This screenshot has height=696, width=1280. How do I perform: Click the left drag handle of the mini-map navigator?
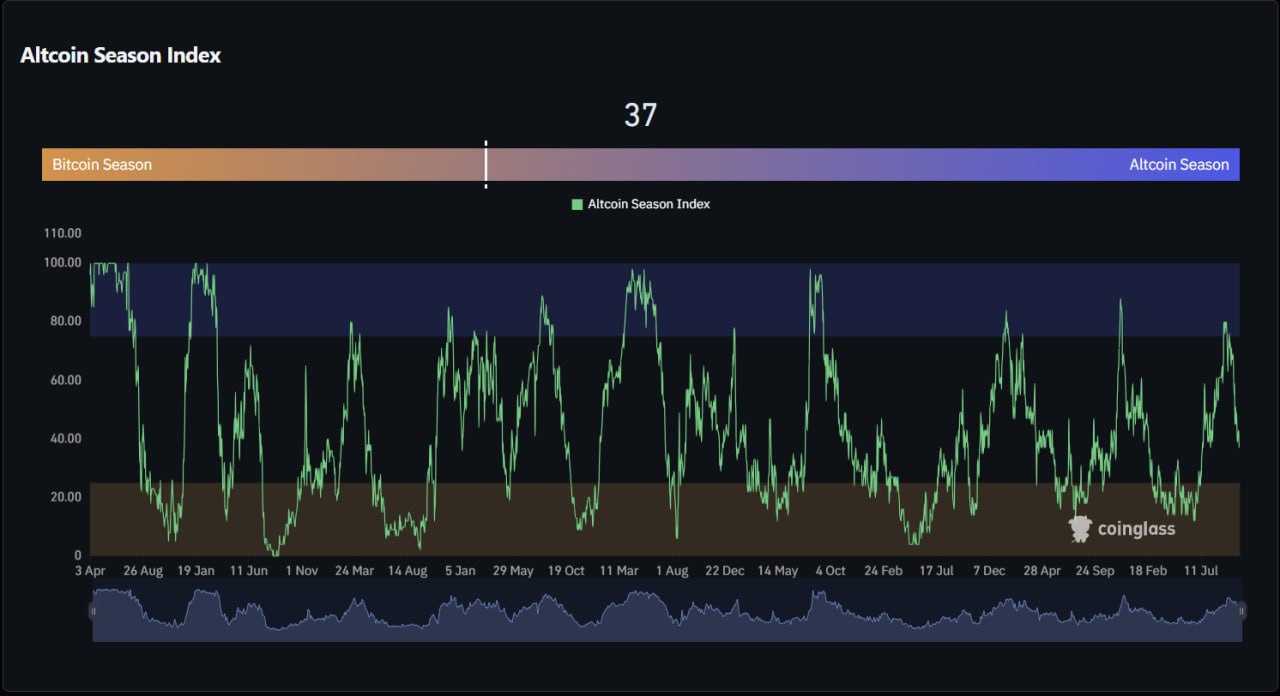pyautogui.click(x=93, y=611)
